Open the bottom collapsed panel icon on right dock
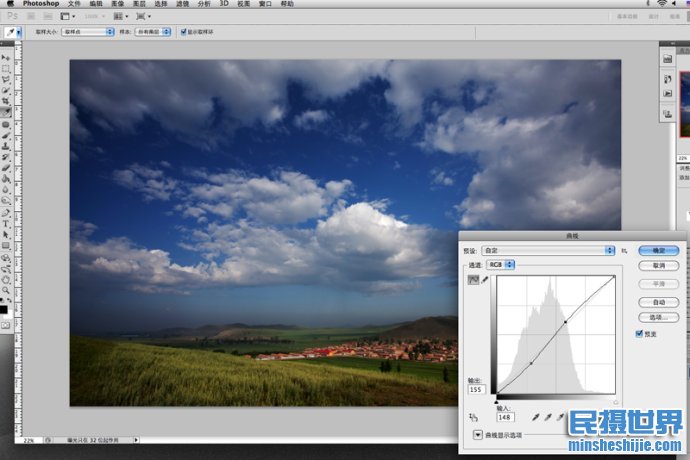 click(668, 114)
